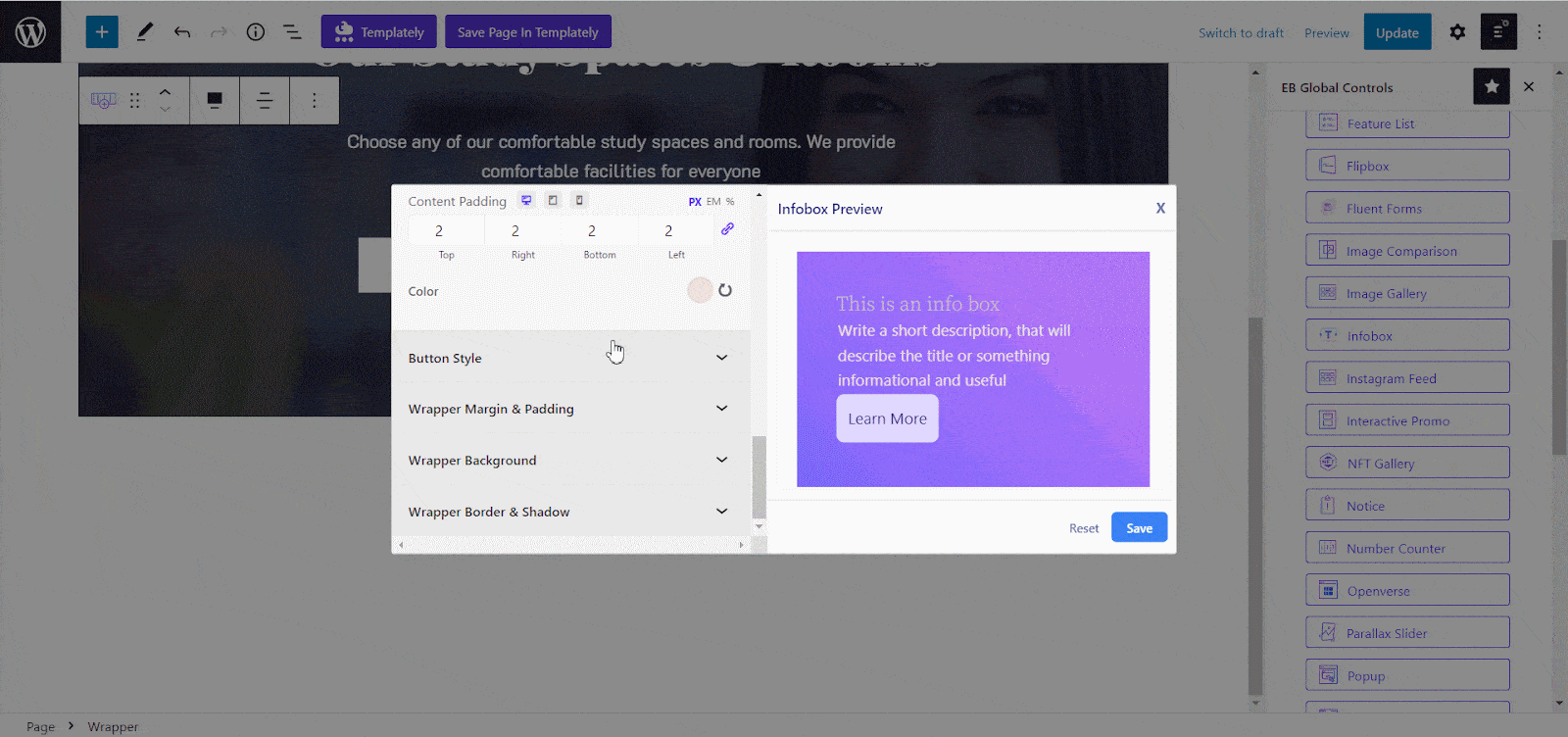Screen dimensions: 1568x737
Task: Close the Infobox Preview dialog
Action: pos(1160,208)
